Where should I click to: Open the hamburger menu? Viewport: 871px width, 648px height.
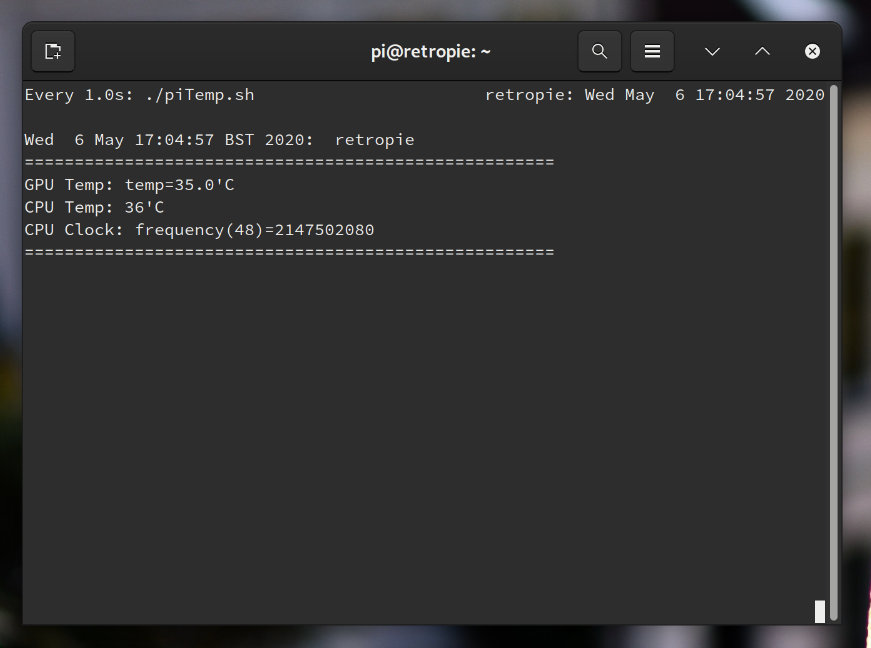tap(652, 52)
